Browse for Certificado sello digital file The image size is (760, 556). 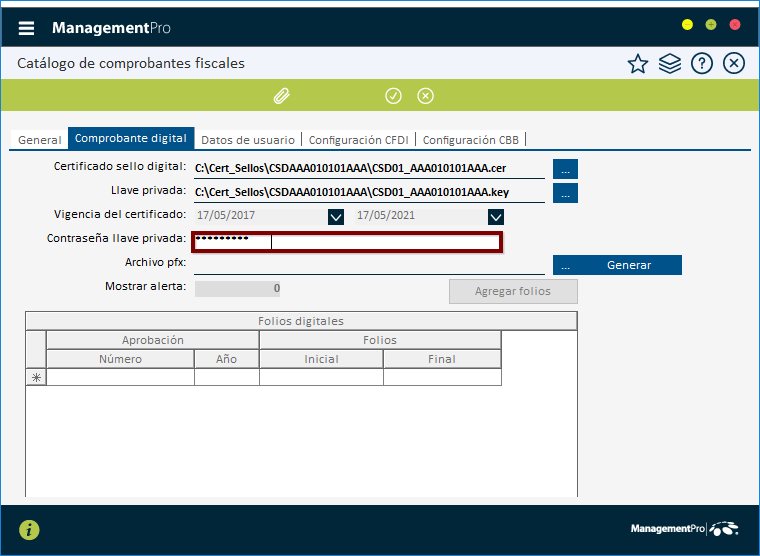(565, 169)
